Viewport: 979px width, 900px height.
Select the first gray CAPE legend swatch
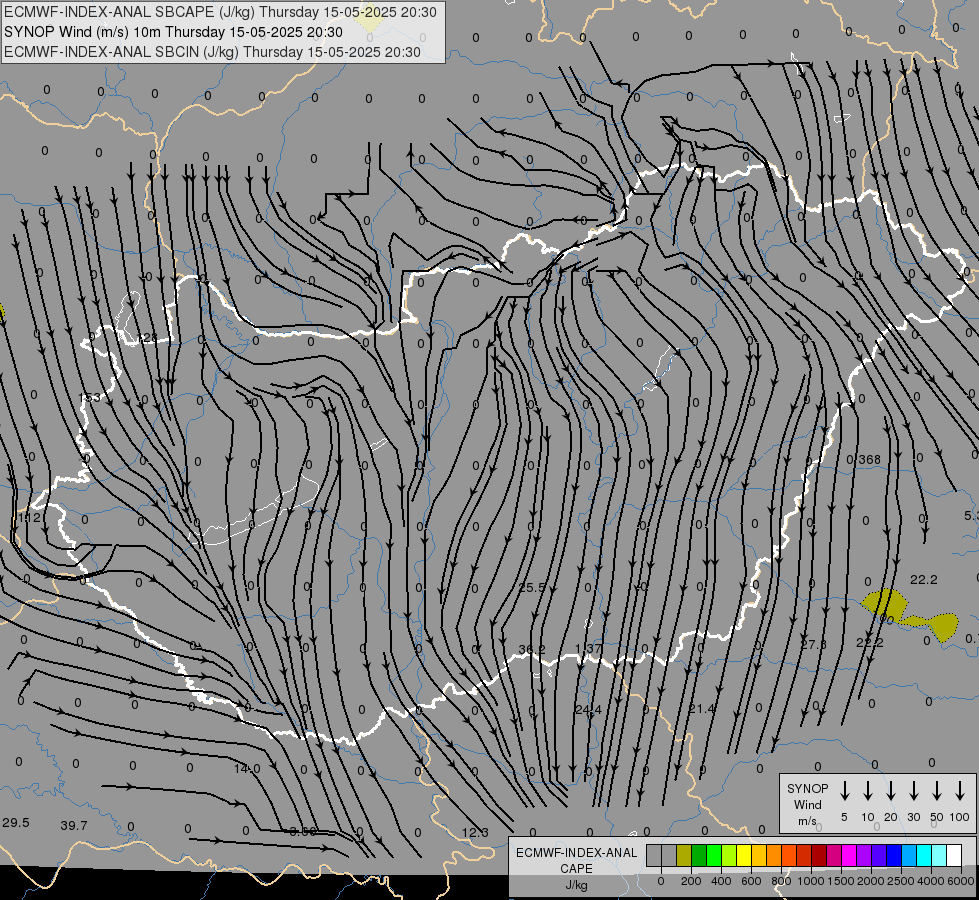(x=654, y=856)
